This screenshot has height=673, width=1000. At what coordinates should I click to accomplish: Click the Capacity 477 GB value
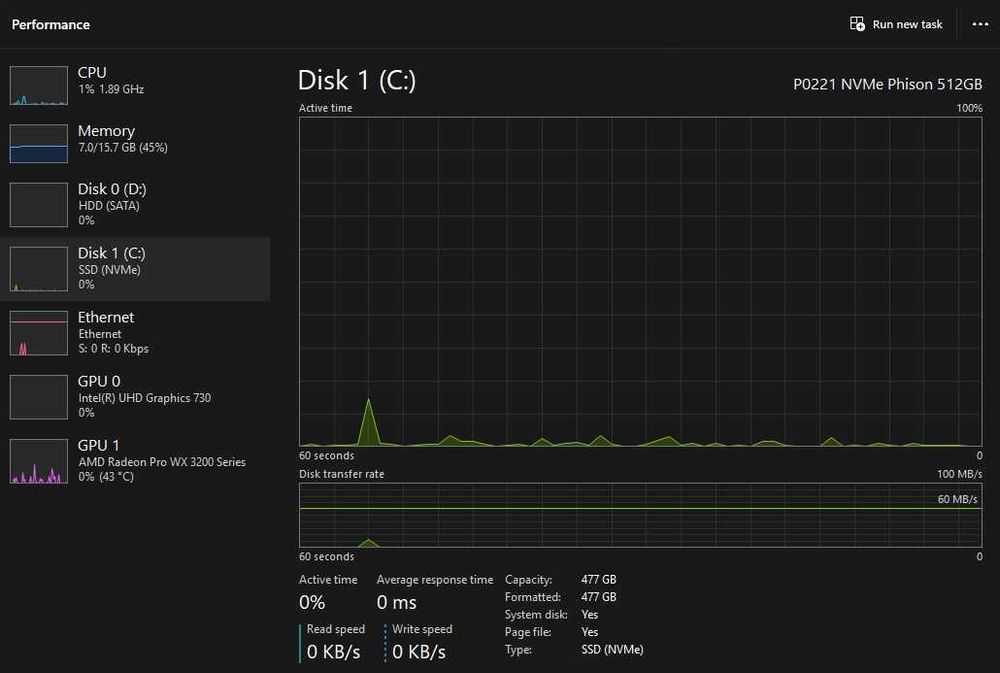pos(598,579)
